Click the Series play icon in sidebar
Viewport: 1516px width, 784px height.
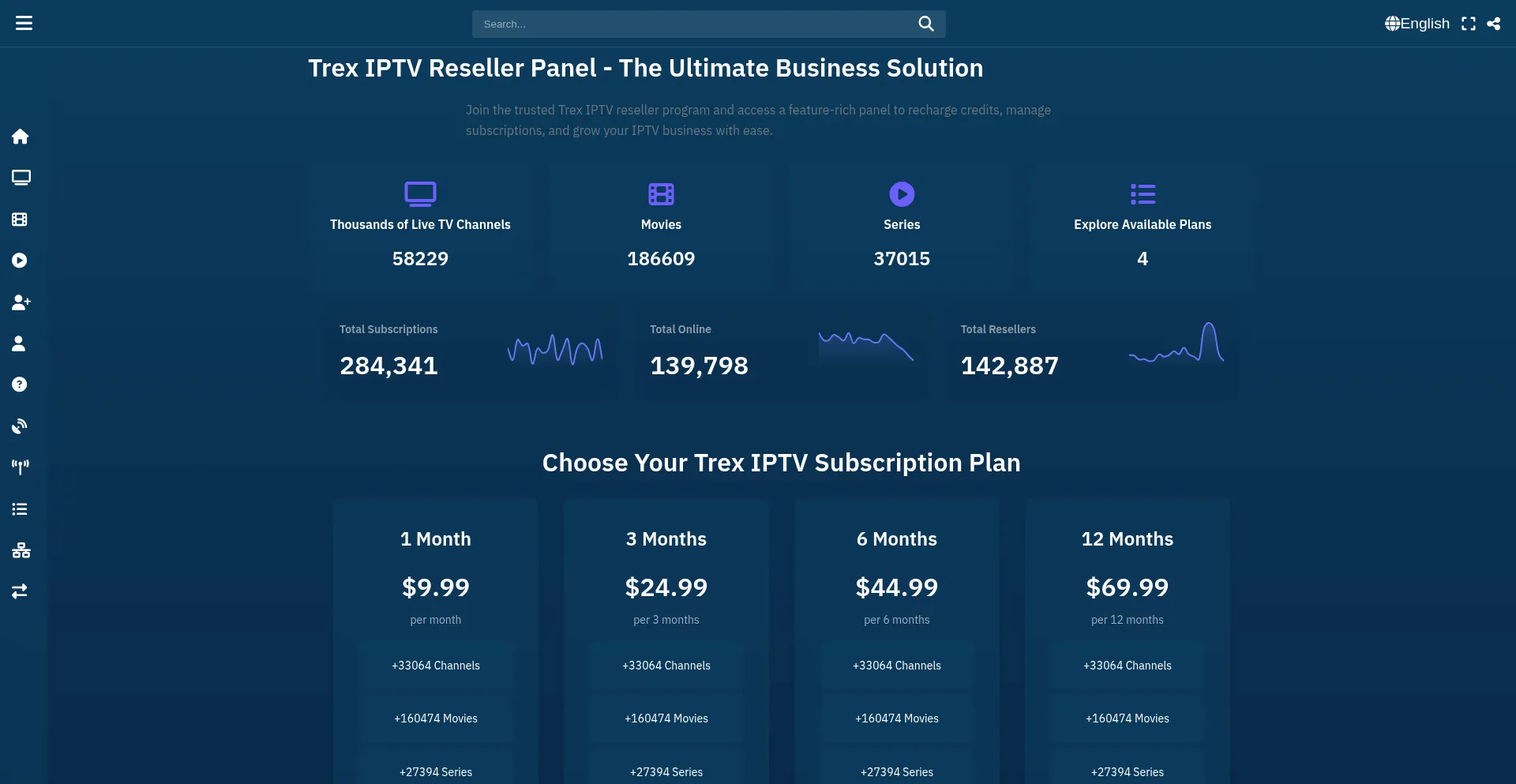click(x=21, y=260)
